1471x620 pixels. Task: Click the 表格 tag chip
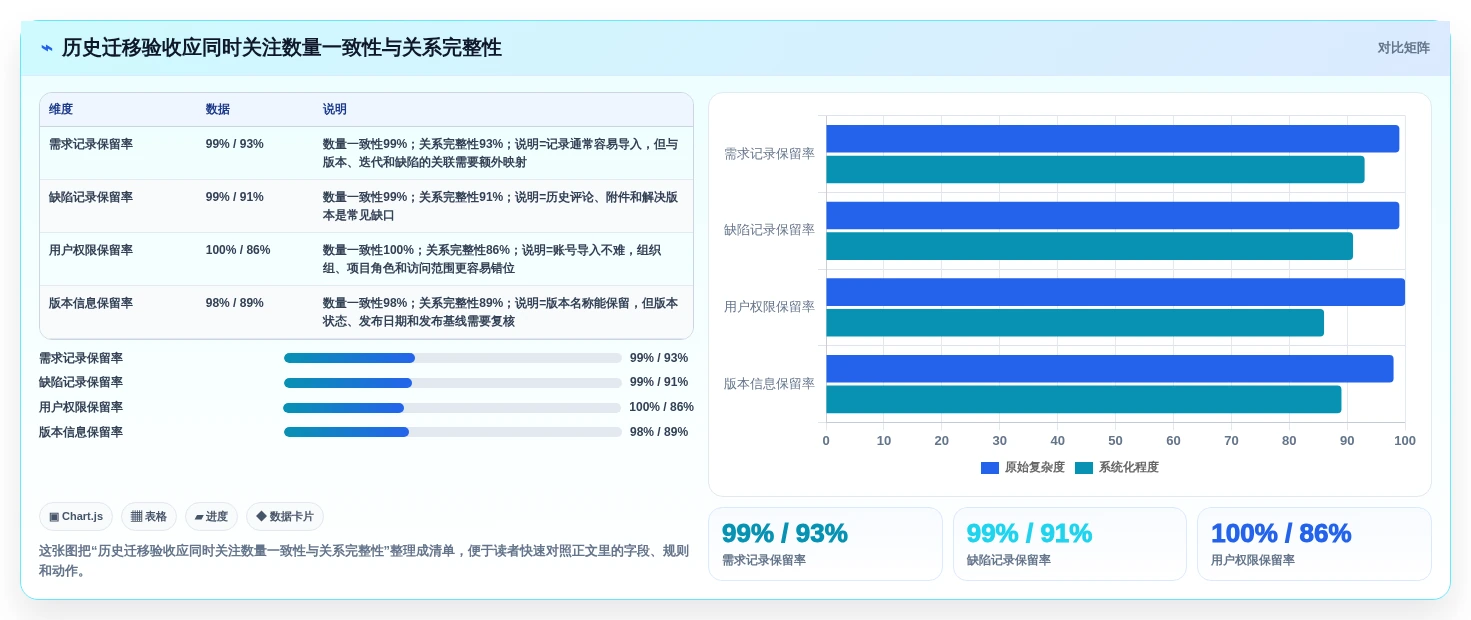click(149, 516)
